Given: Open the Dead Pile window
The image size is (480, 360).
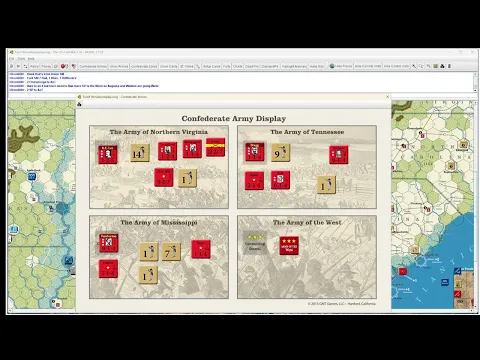Looking at the screenshot, I should [252, 66].
